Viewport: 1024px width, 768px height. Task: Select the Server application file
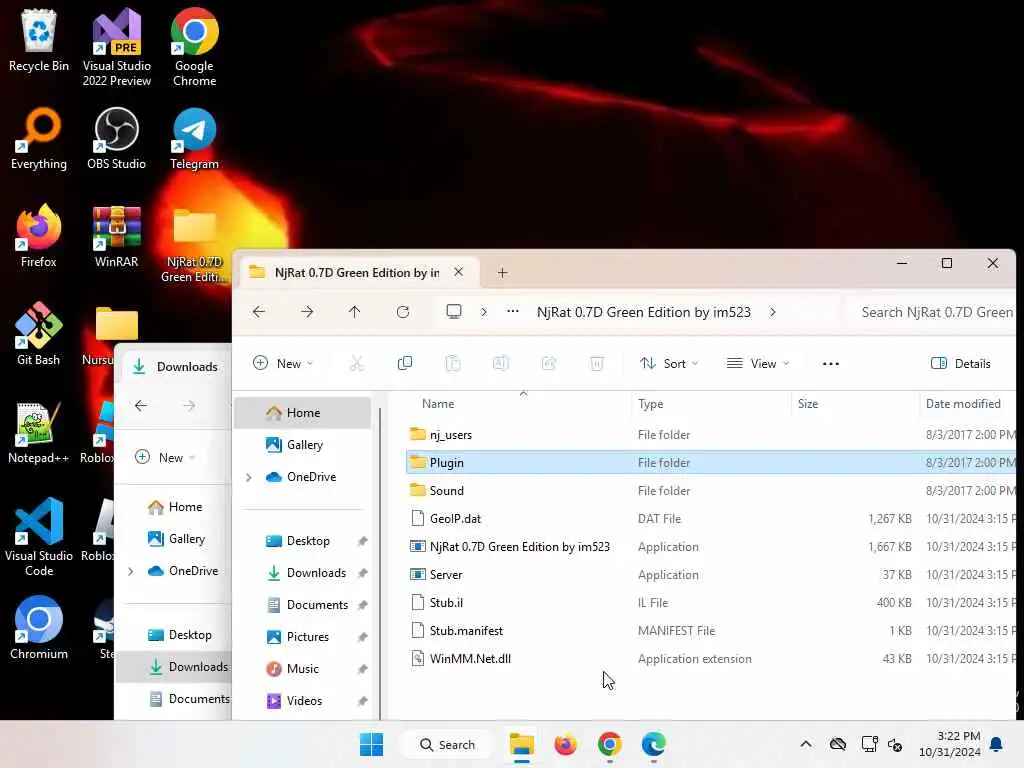pos(711,575)
